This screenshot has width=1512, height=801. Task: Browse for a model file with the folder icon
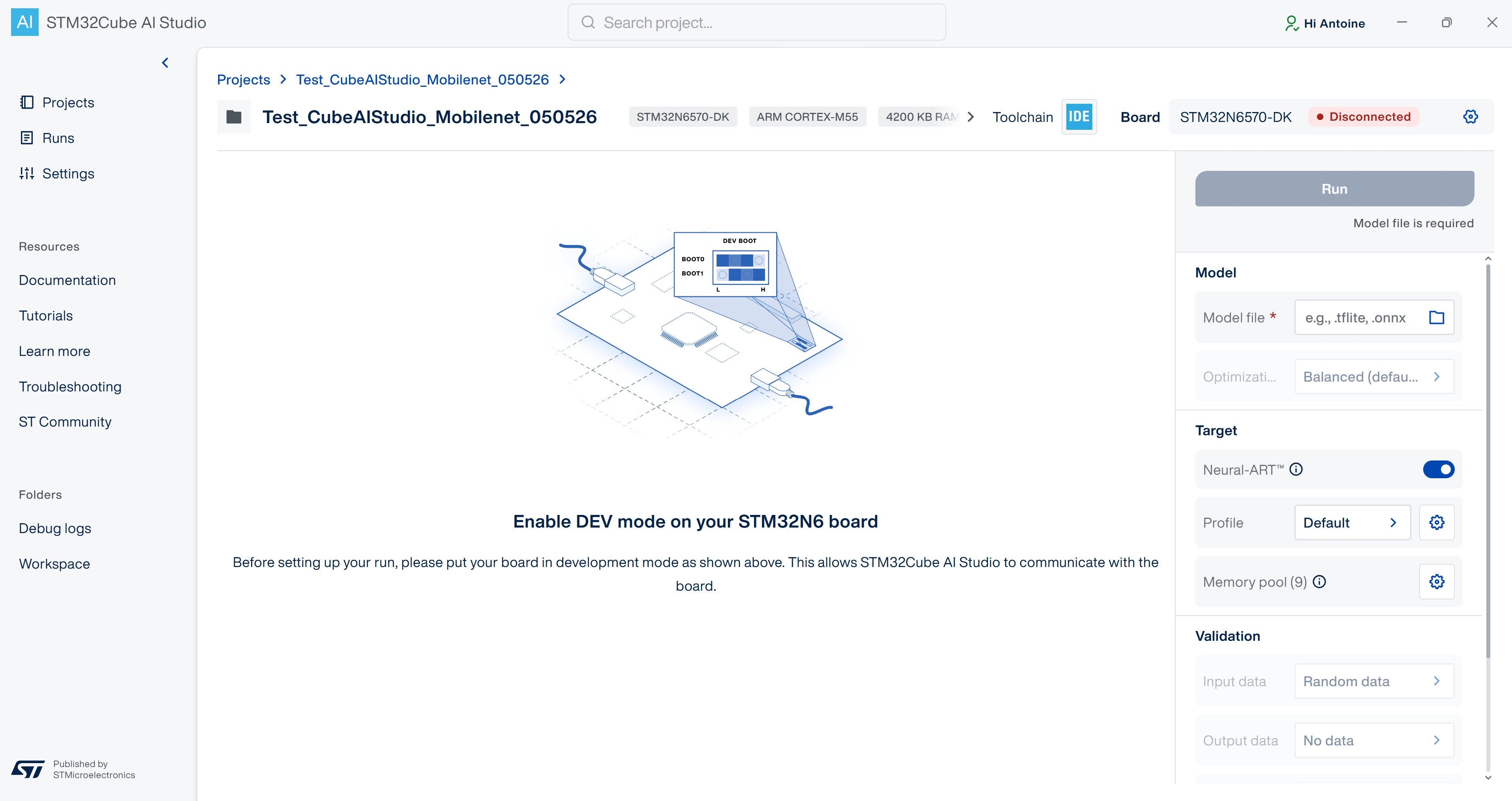coord(1436,318)
